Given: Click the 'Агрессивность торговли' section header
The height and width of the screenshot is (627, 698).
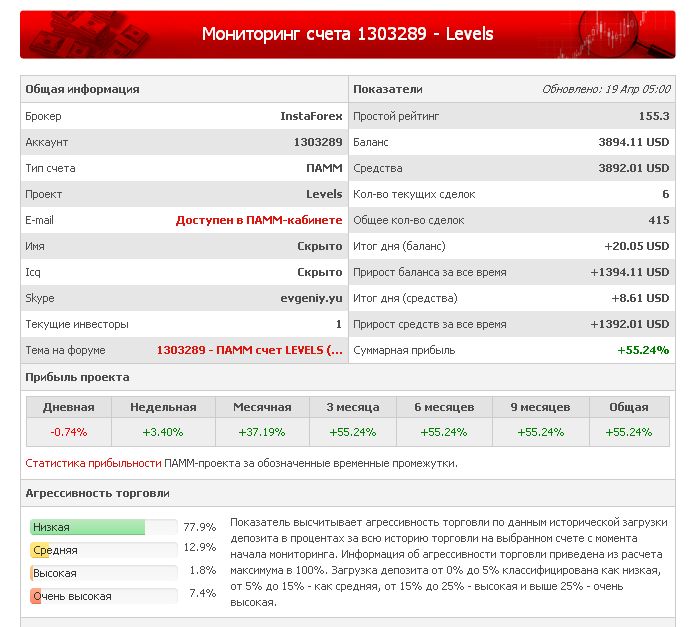Looking at the screenshot, I should (97, 494).
